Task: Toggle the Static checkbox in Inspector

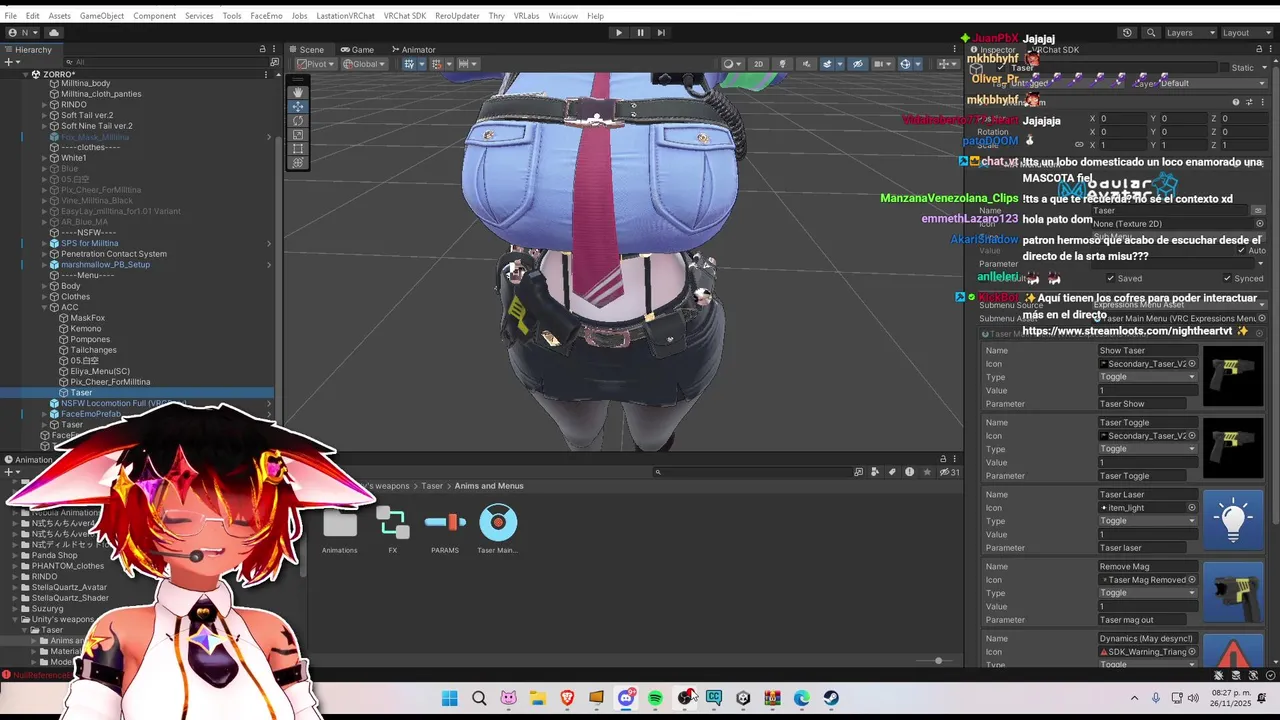Action: 1226,68
